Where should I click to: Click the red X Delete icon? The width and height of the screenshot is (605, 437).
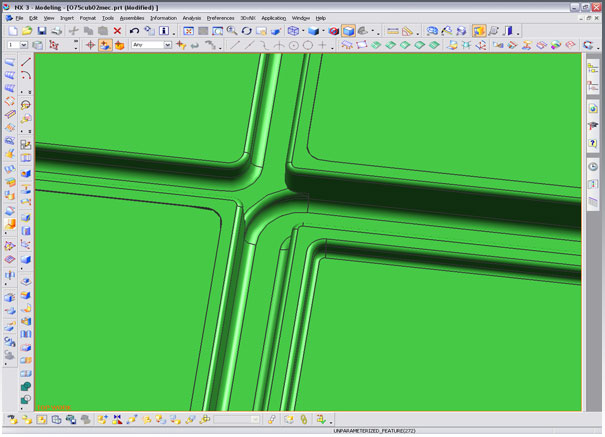[117, 31]
